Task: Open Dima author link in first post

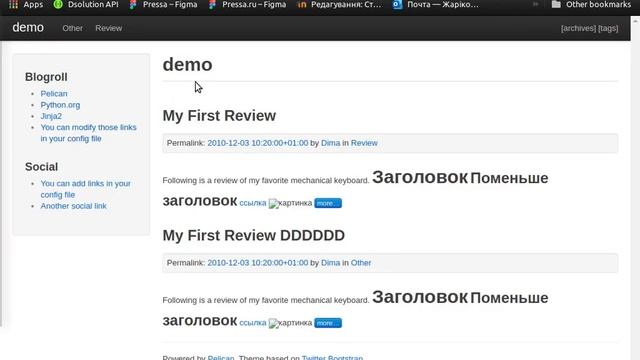Action: (330, 143)
